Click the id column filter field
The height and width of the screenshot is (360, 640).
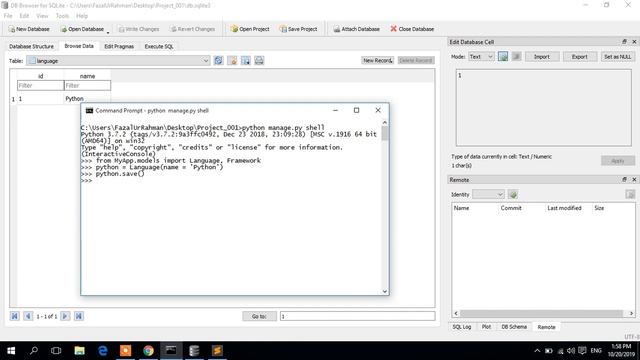pos(40,86)
